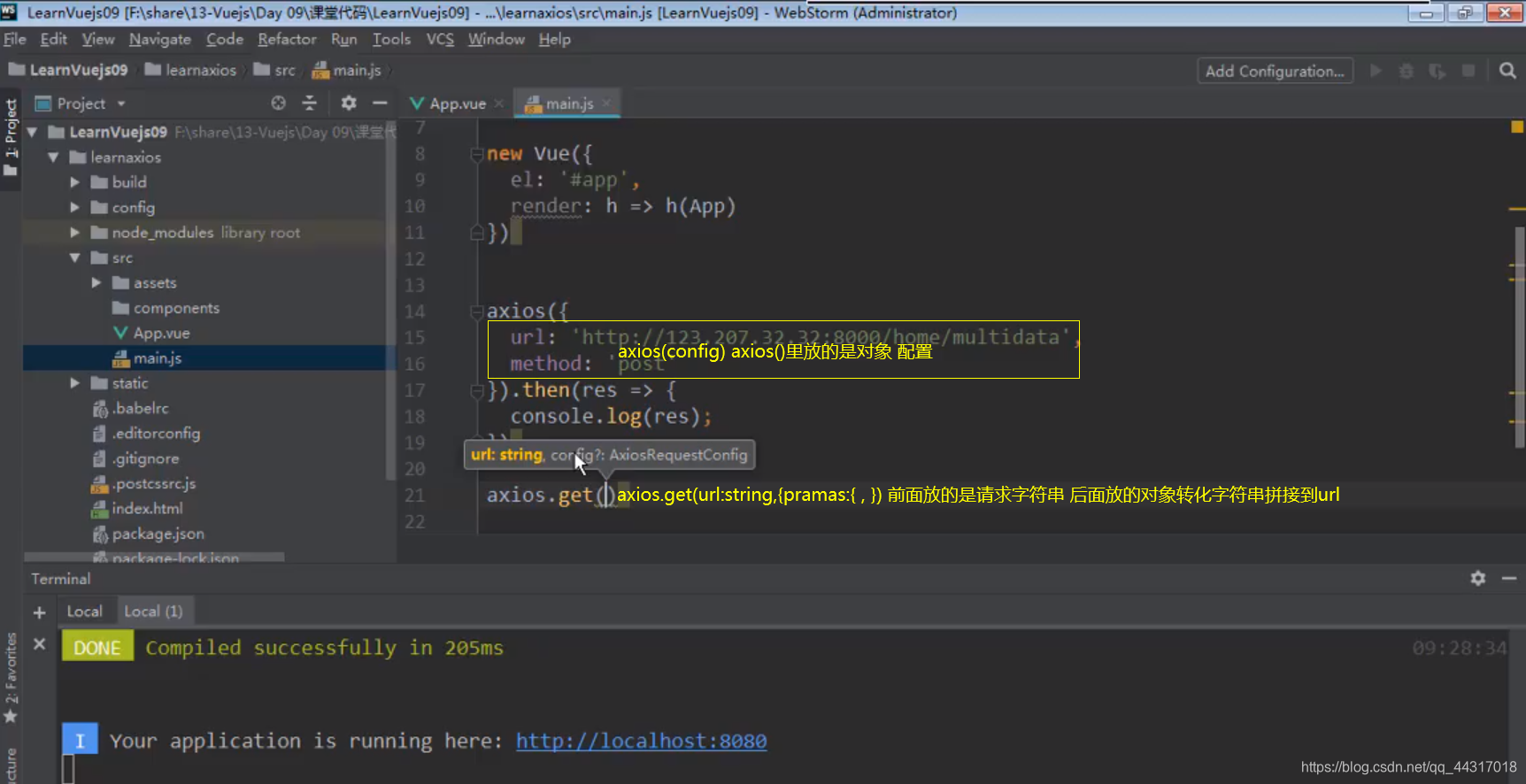
Task: Open the Window menu
Action: (496, 39)
